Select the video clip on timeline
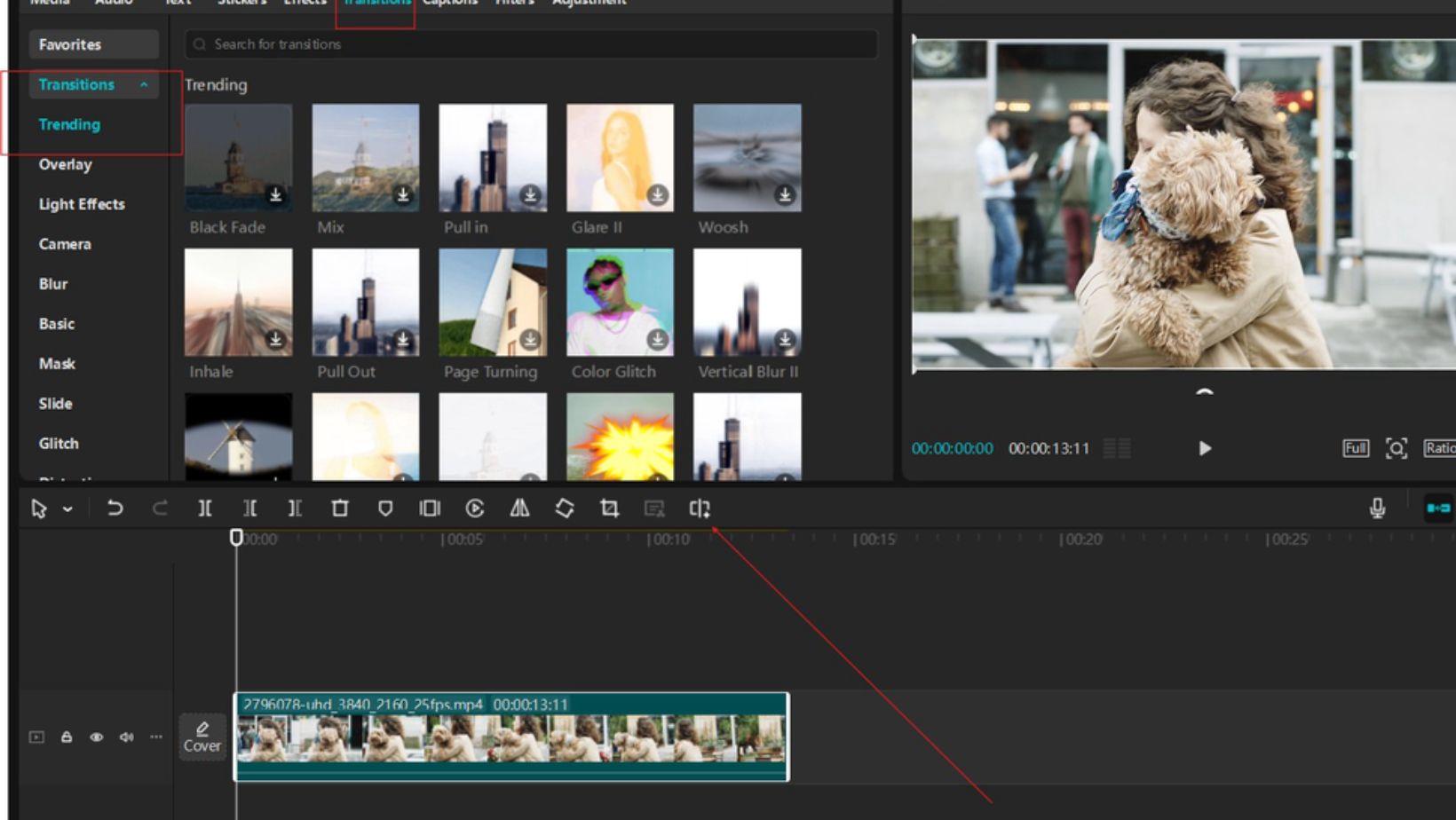Image resolution: width=1456 pixels, height=820 pixels. click(x=511, y=737)
